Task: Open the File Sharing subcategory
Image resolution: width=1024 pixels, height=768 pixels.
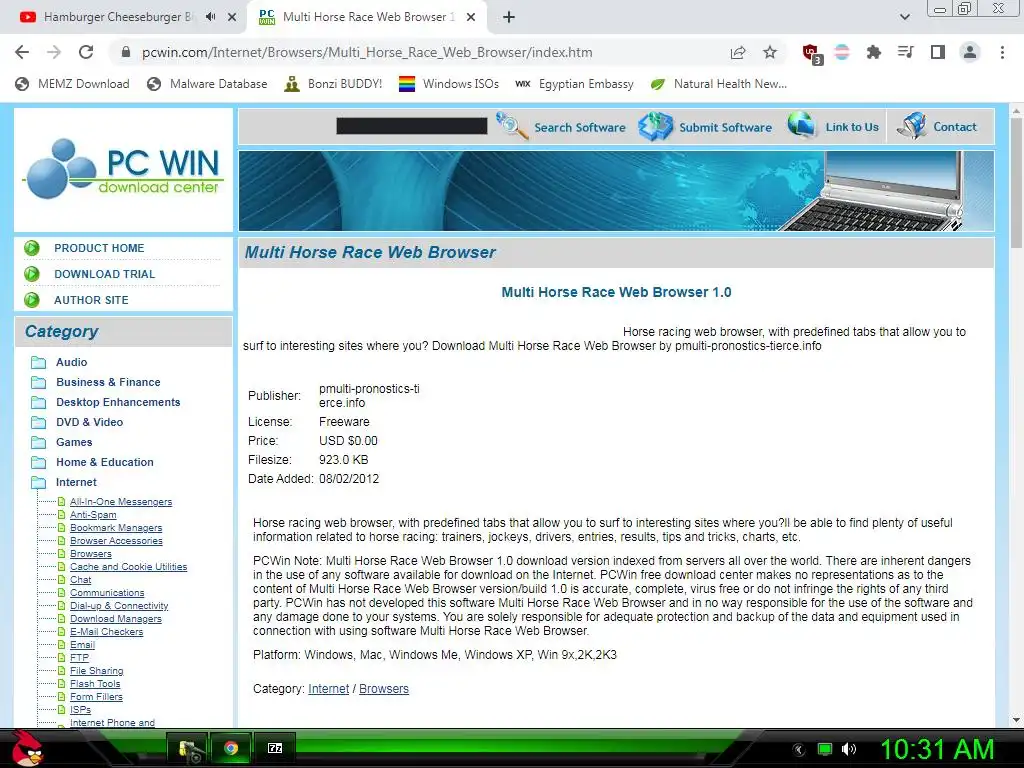Action: (97, 671)
